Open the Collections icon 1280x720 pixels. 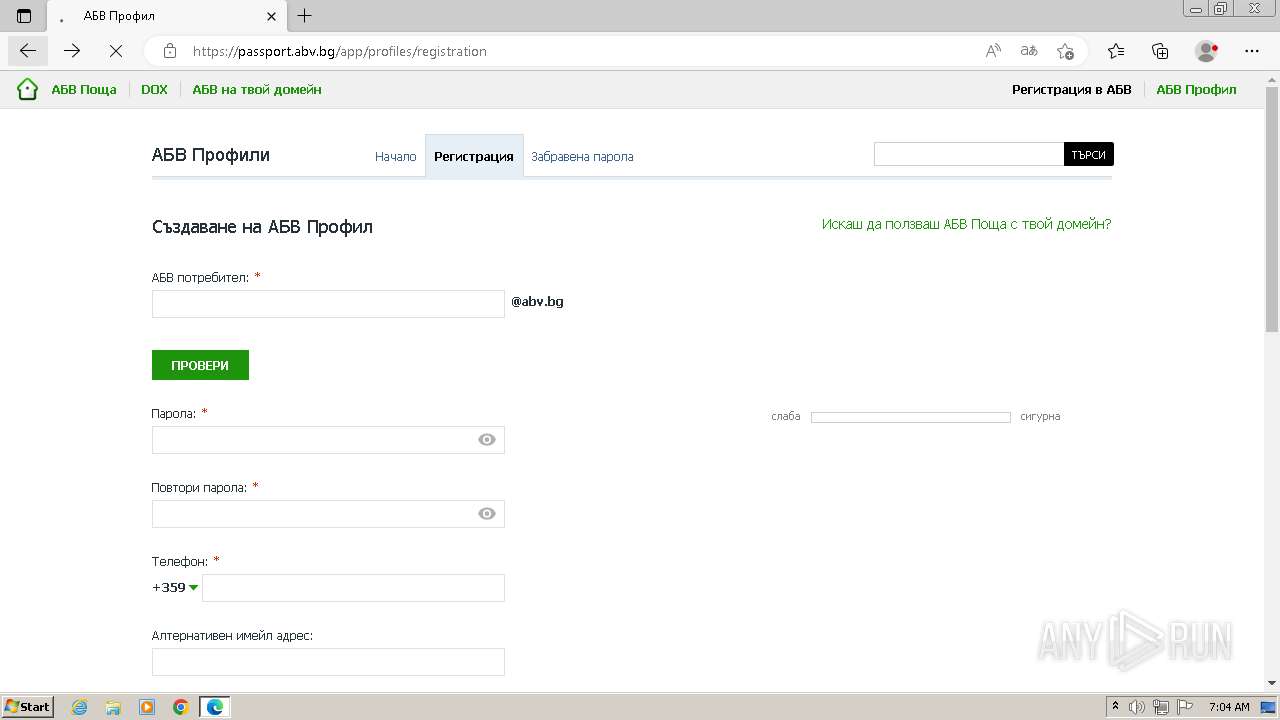[x=1160, y=51]
